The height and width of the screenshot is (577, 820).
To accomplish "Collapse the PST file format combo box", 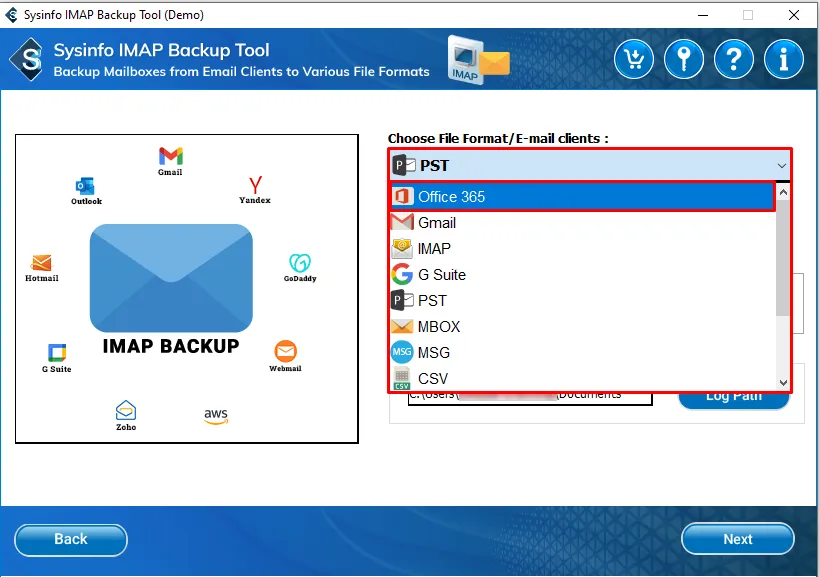I will tap(590, 165).
